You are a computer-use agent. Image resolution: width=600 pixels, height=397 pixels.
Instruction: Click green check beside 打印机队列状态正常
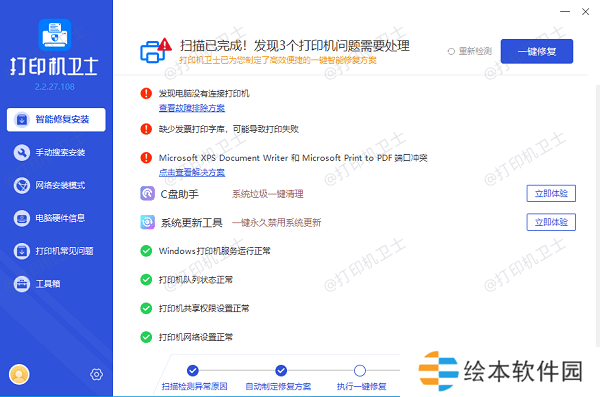tap(146, 280)
